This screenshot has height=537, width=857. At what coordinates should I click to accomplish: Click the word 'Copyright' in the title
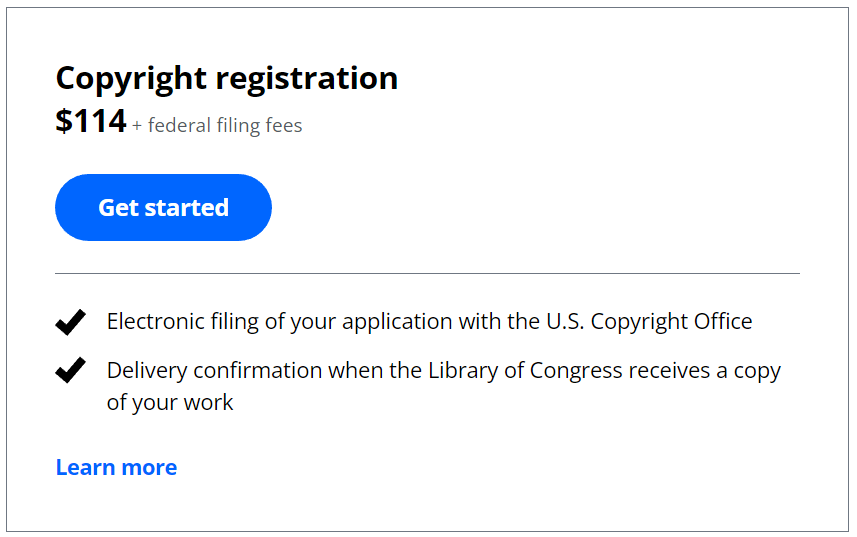[131, 79]
